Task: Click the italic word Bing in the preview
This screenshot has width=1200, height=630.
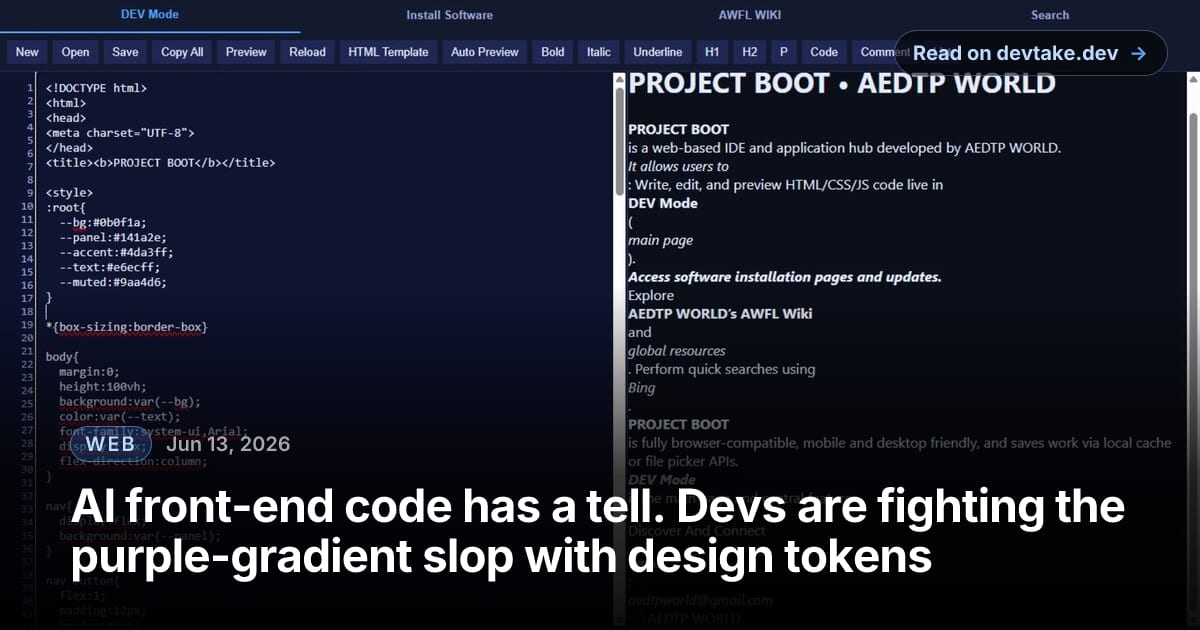Action: pos(642,387)
